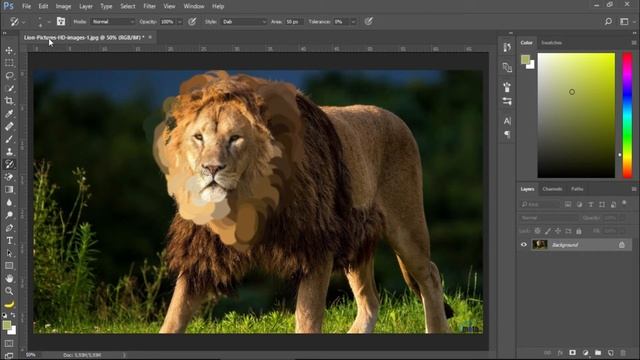The height and width of the screenshot is (360, 640).
Task: Open the Color panel flyout menu
Action: (x=634, y=42)
